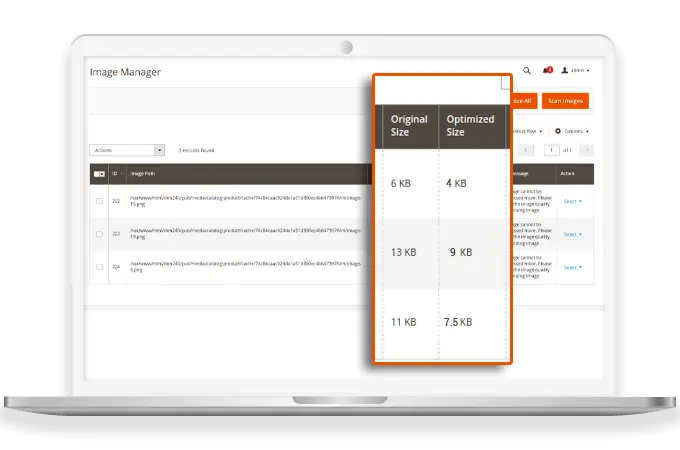Open Select action for row 224
680x450 pixels.
[x=572, y=267]
